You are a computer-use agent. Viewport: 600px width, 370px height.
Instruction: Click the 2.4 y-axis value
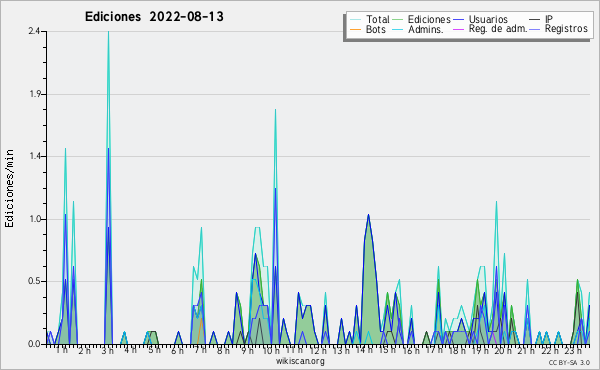point(34,31)
